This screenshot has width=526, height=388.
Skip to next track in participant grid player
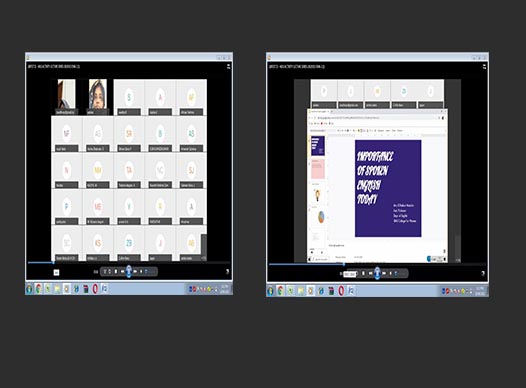pos(135,271)
